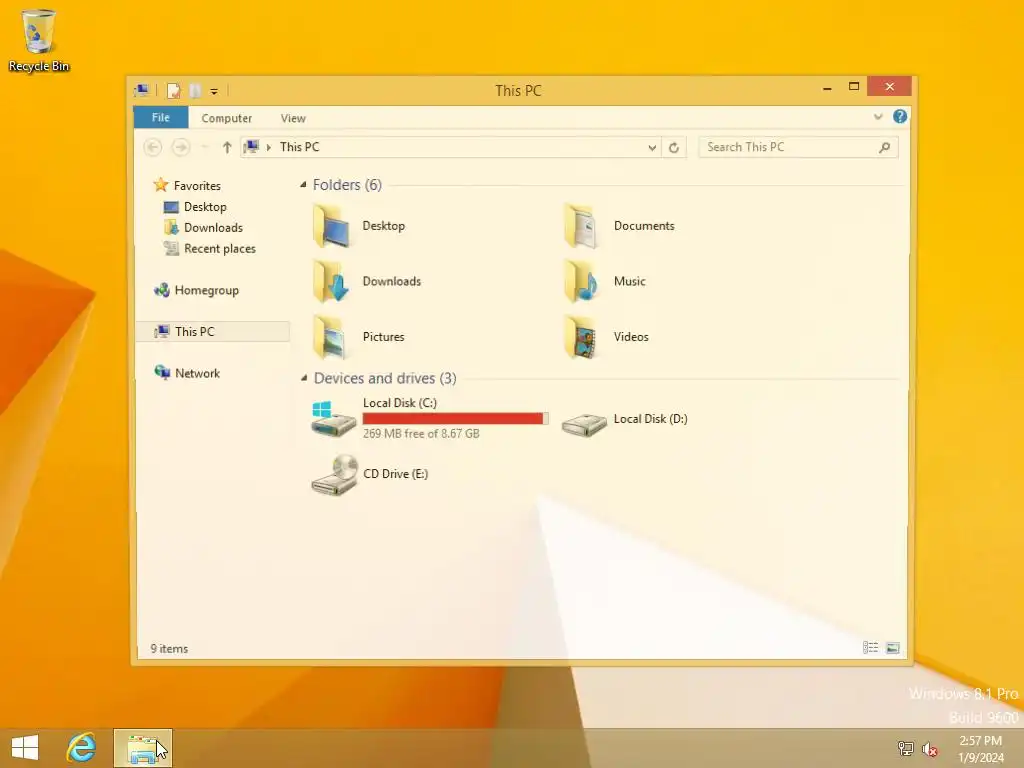Collapse the Folders (6) group

coord(303,185)
